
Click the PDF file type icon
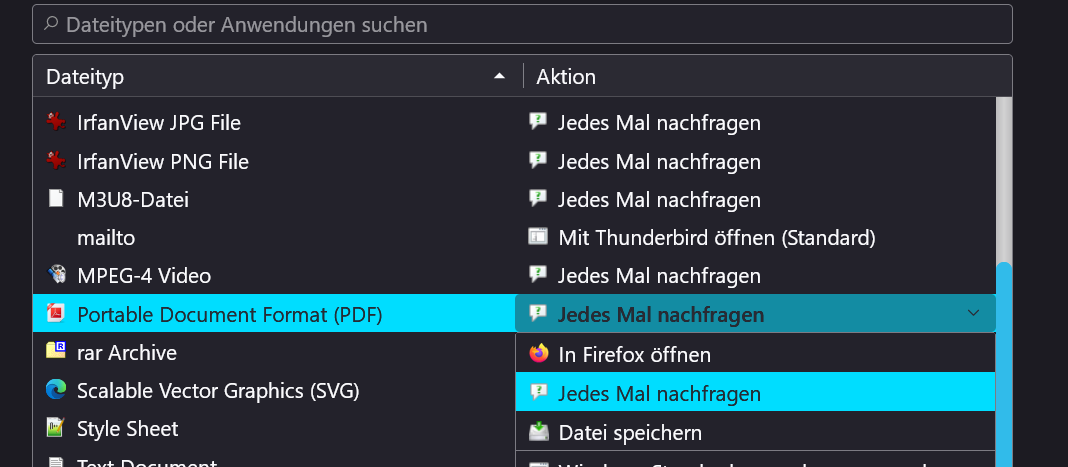pyautogui.click(x=56, y=314)
